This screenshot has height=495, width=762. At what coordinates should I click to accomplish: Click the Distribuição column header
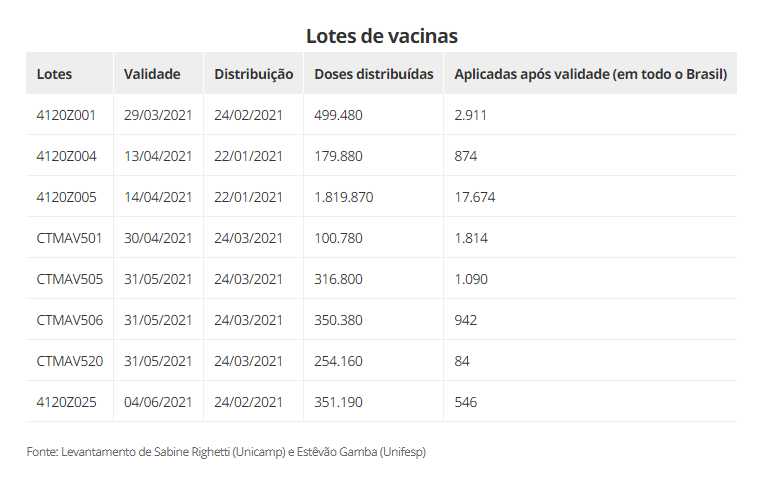pyautogui.click(x=254, y=74)
